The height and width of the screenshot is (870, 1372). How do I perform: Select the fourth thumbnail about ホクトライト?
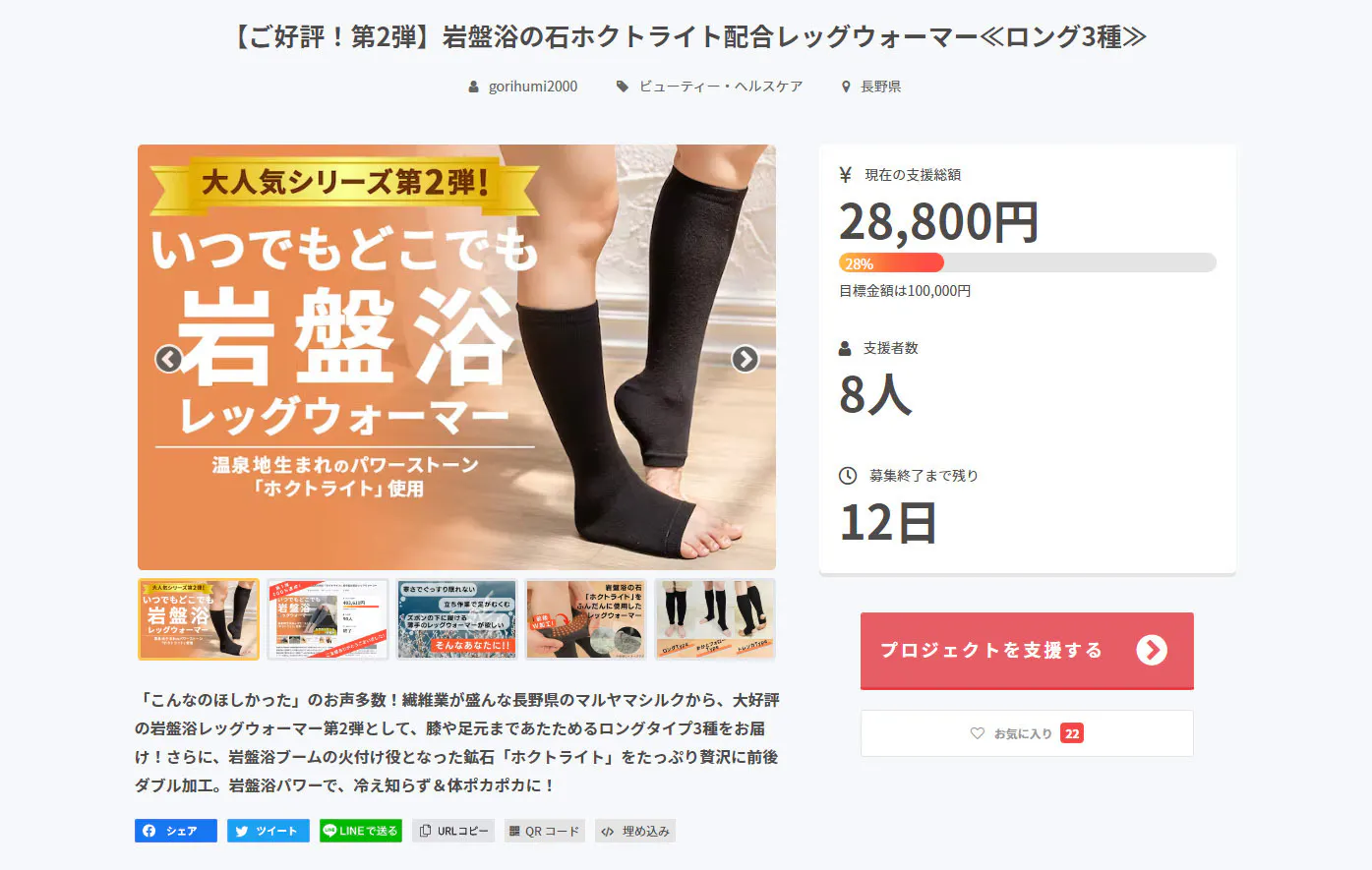pos(585,618)
